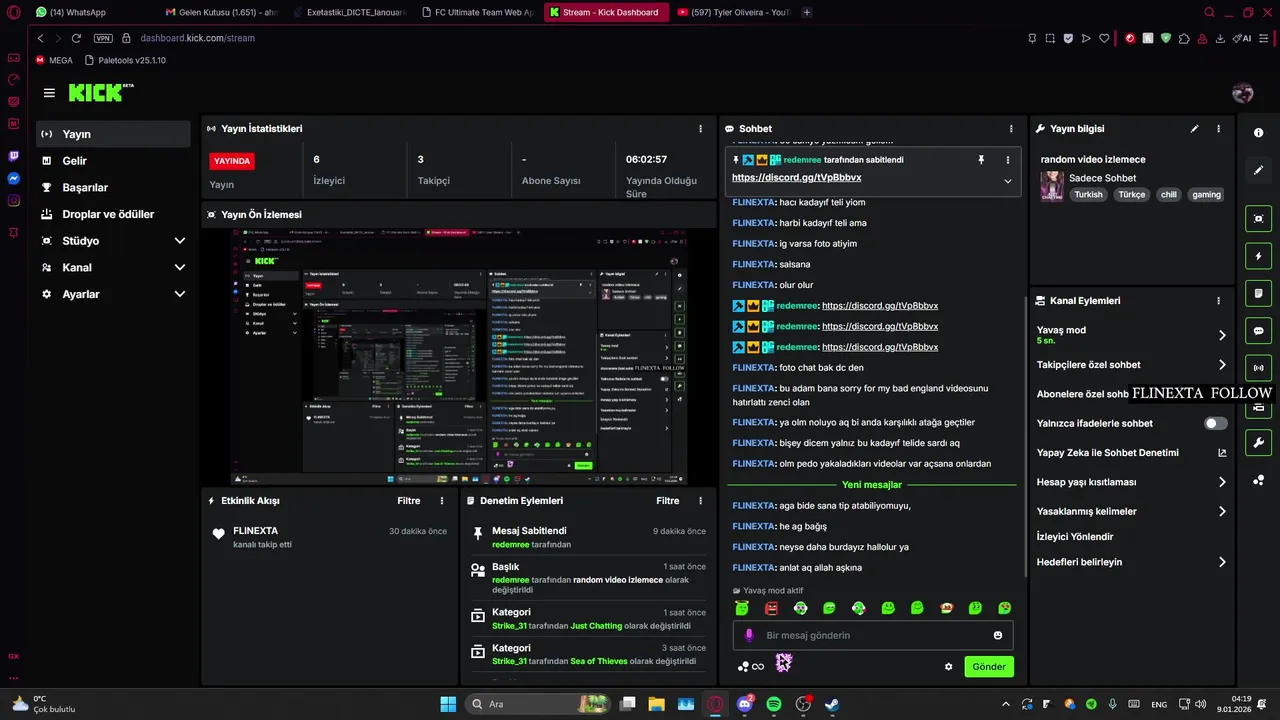
Task: Click the three-dots cluster icon in right strip
Action: point(1258,481)
